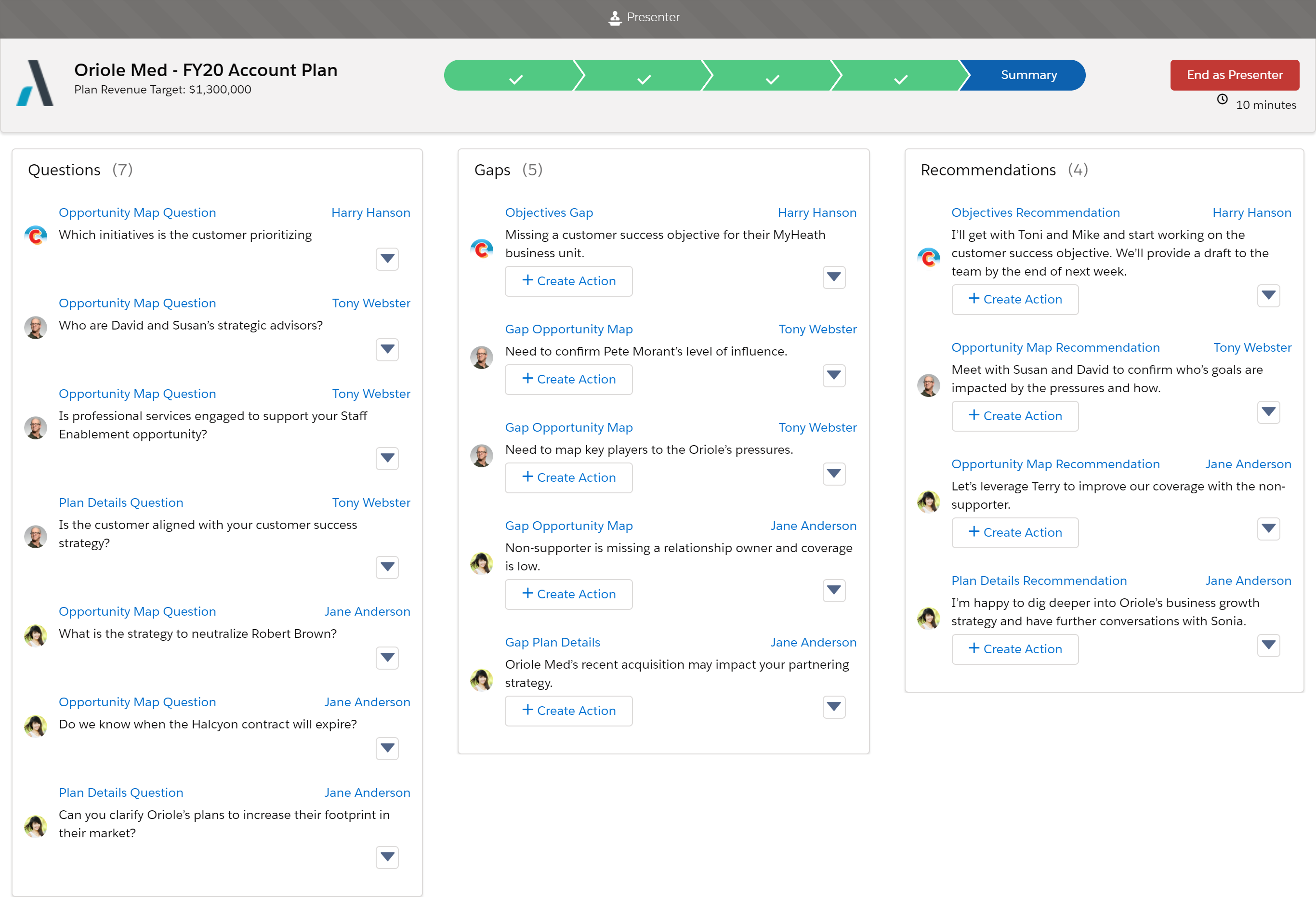The height and width of the screenshot is (911, 1316).
Task: Open dropdown for Pete Morant gap
Action: point(834,376)
